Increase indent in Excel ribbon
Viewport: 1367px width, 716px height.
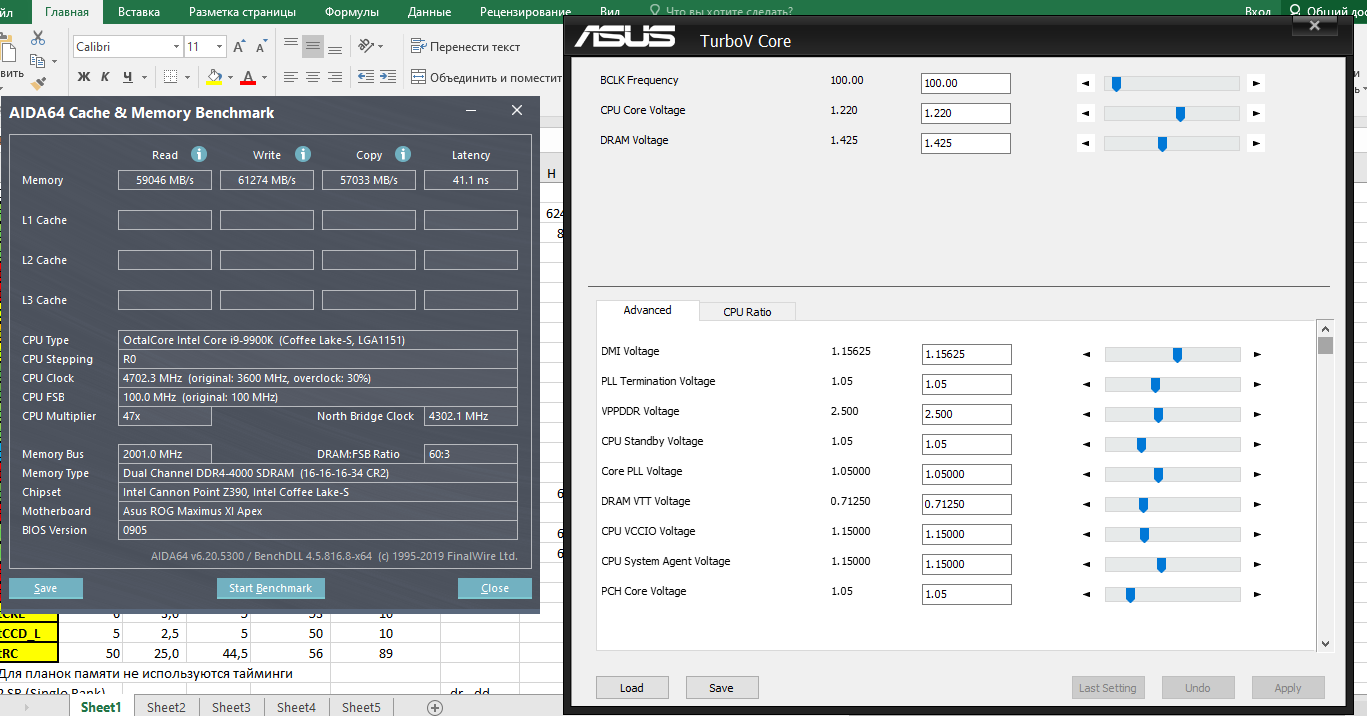[x=388, y=77]
